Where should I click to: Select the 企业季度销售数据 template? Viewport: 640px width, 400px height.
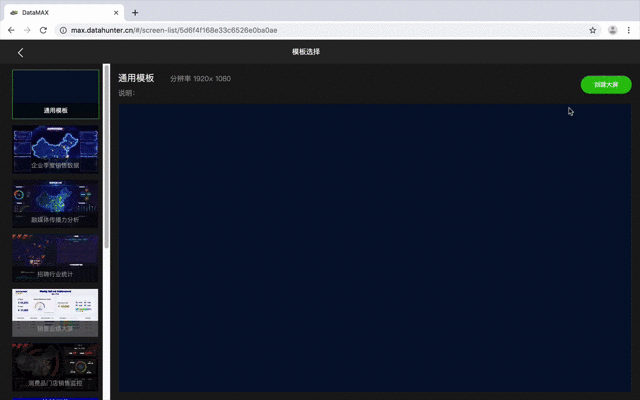tap(55, 149)
